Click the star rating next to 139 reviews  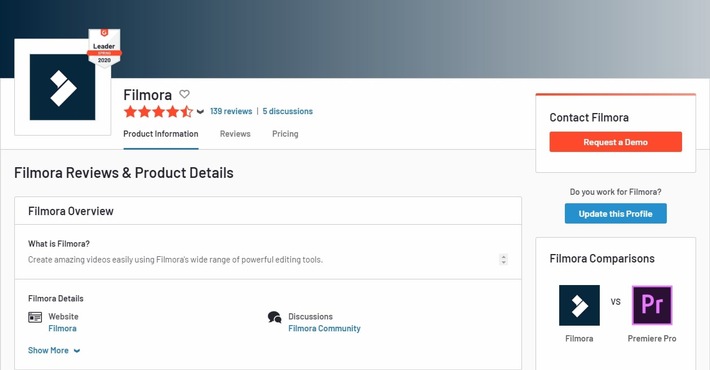[158, 111]
